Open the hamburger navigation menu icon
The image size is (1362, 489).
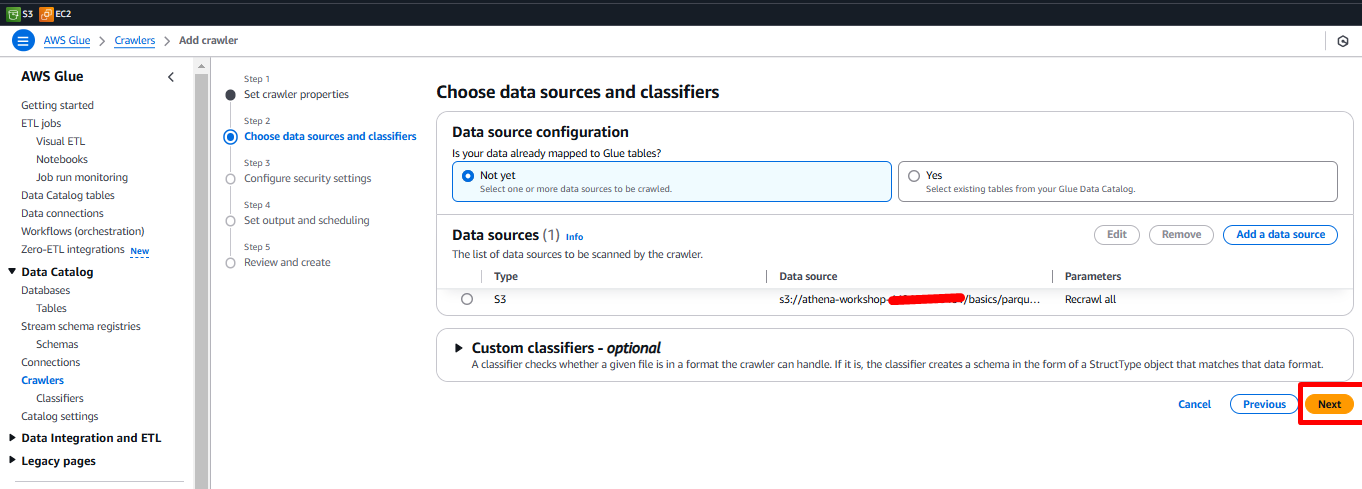pos(22,41)
